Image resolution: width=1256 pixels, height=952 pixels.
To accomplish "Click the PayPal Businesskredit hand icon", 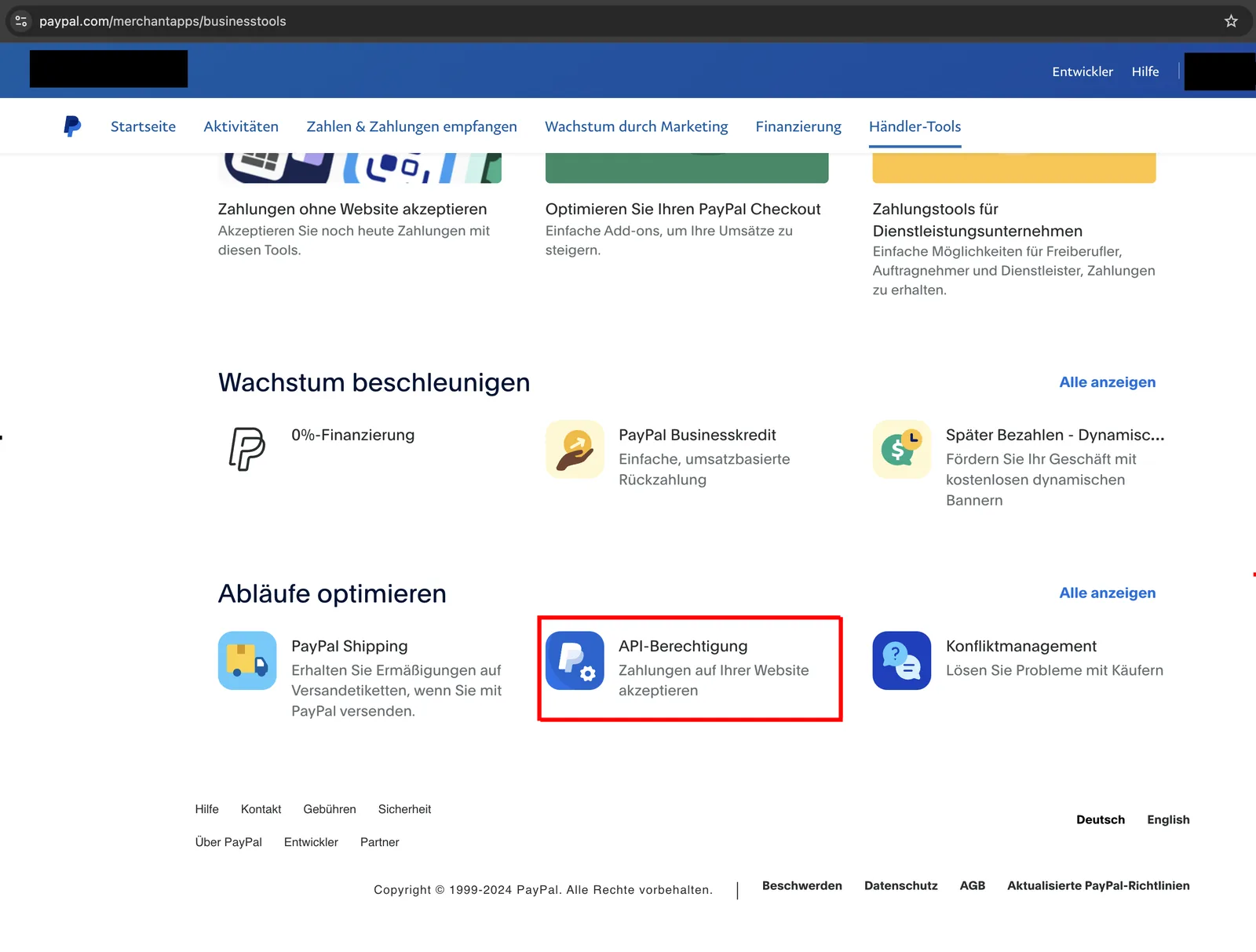I will tap(575, 449).
